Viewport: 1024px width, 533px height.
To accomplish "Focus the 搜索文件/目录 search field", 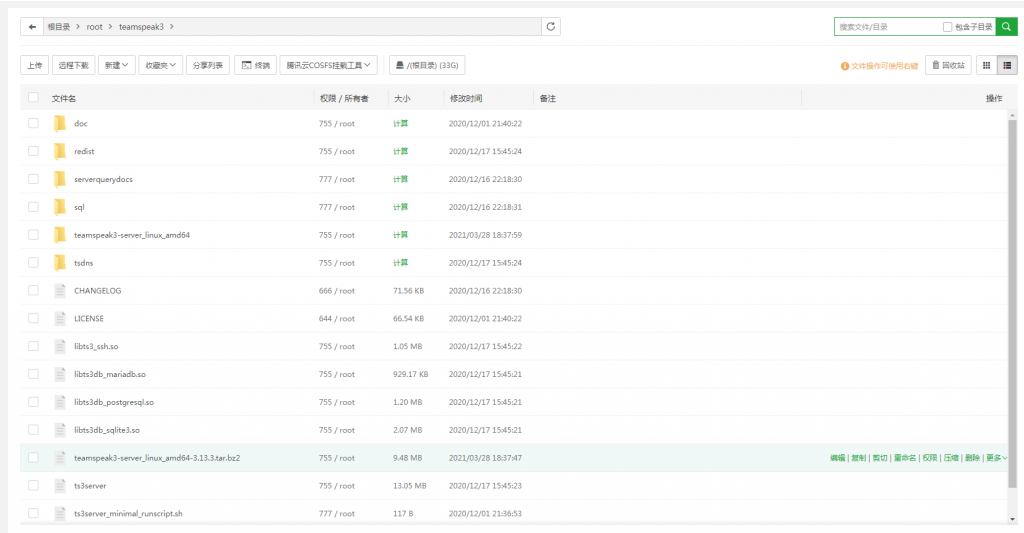I will (x=888, y=27).
